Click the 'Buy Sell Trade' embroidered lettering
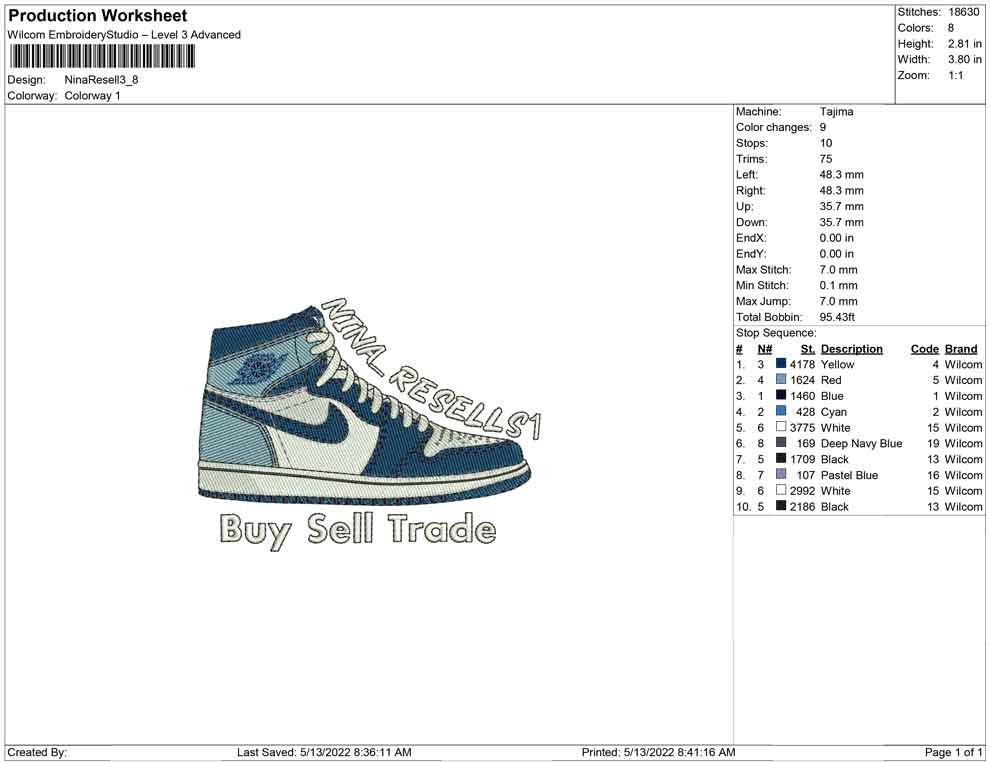Viewport: 990px width, 762px height. (x=357, y=530)
